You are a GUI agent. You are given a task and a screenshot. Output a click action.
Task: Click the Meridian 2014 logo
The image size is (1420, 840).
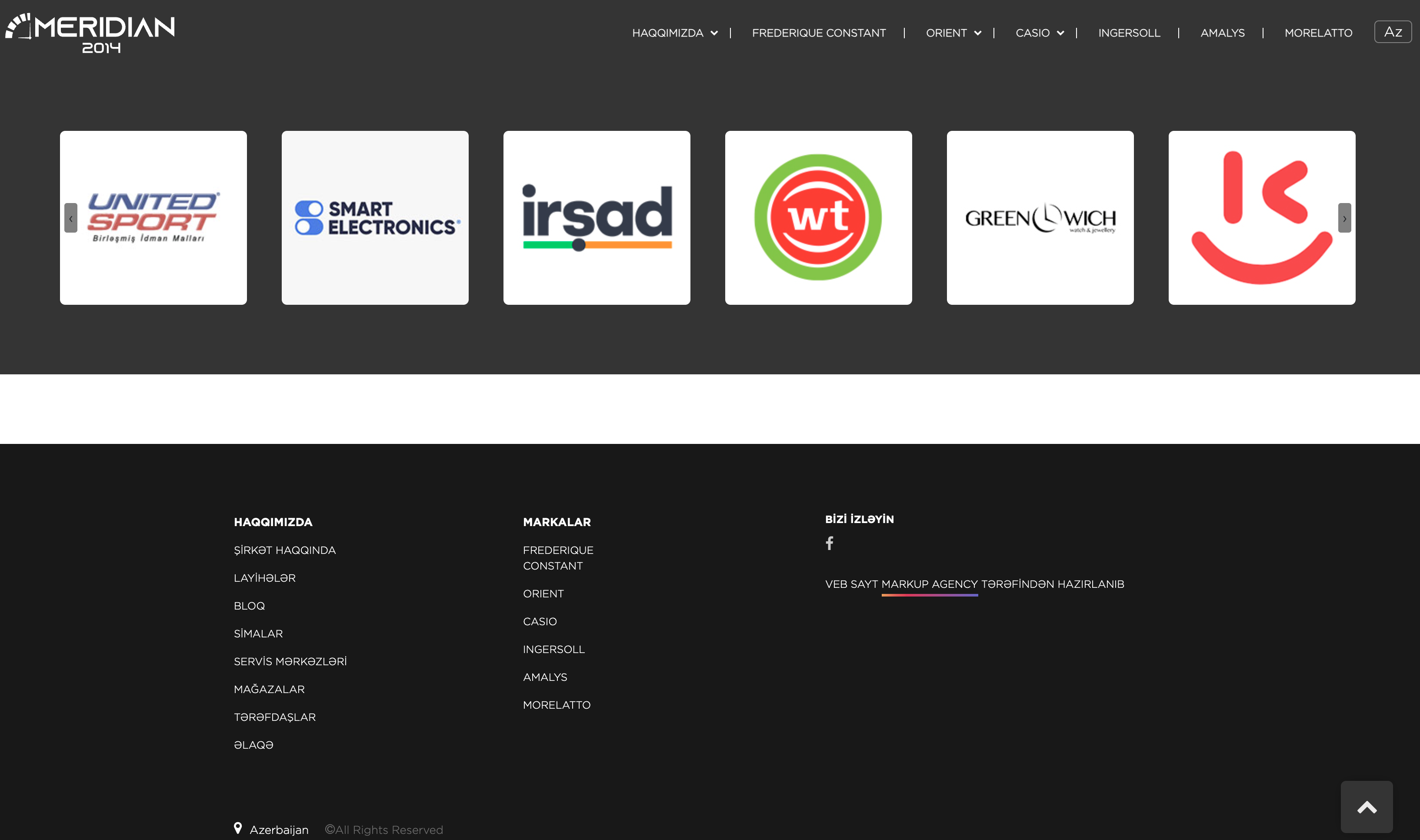click(x=90, y=33)
